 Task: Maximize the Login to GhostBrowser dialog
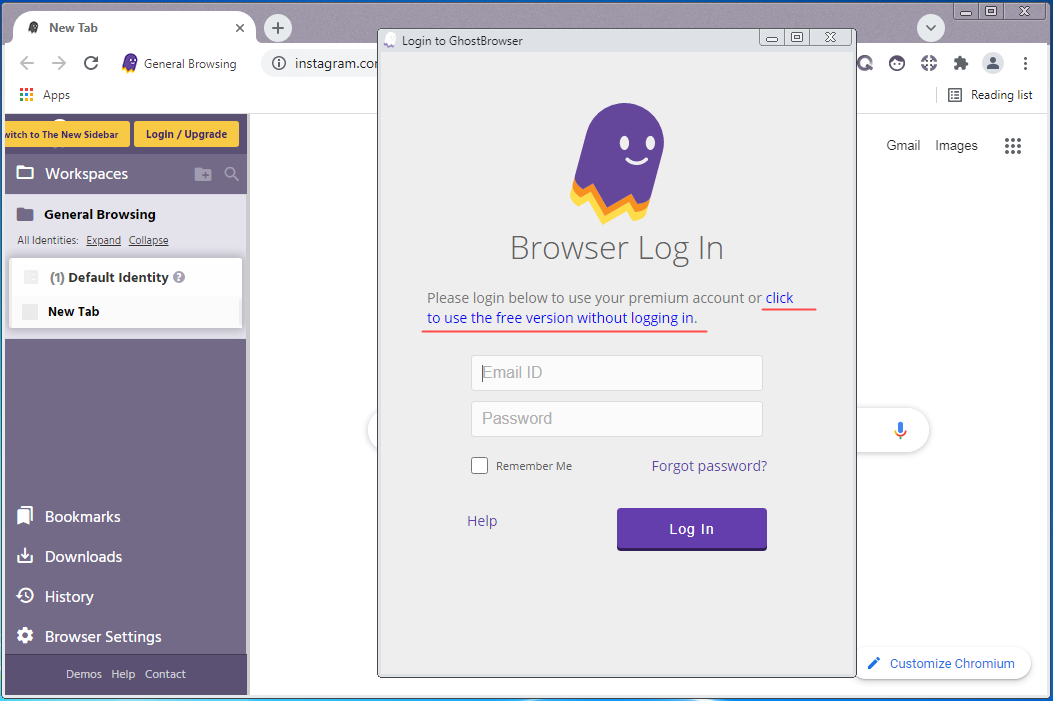click(x=796, y=38)
